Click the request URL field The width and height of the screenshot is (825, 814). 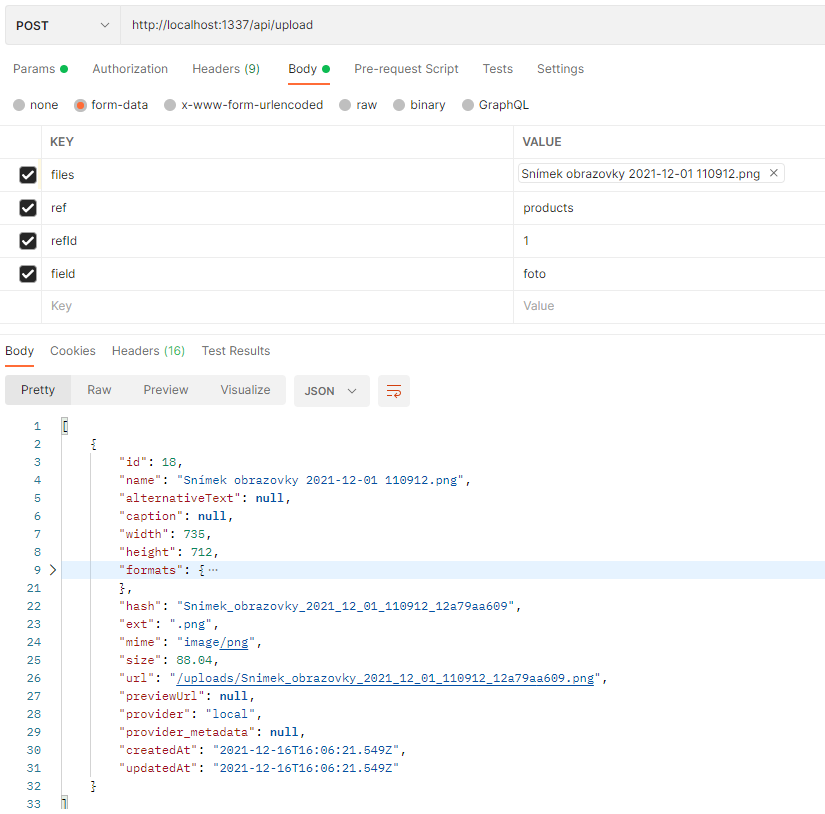click(x=472, y=25)
